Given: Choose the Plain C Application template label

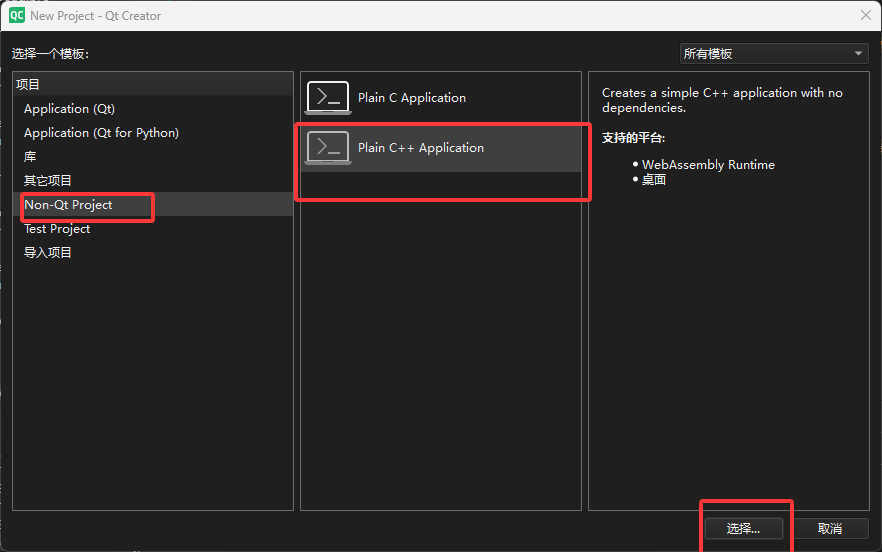Looking at the screenshot, I should [412, 97].
